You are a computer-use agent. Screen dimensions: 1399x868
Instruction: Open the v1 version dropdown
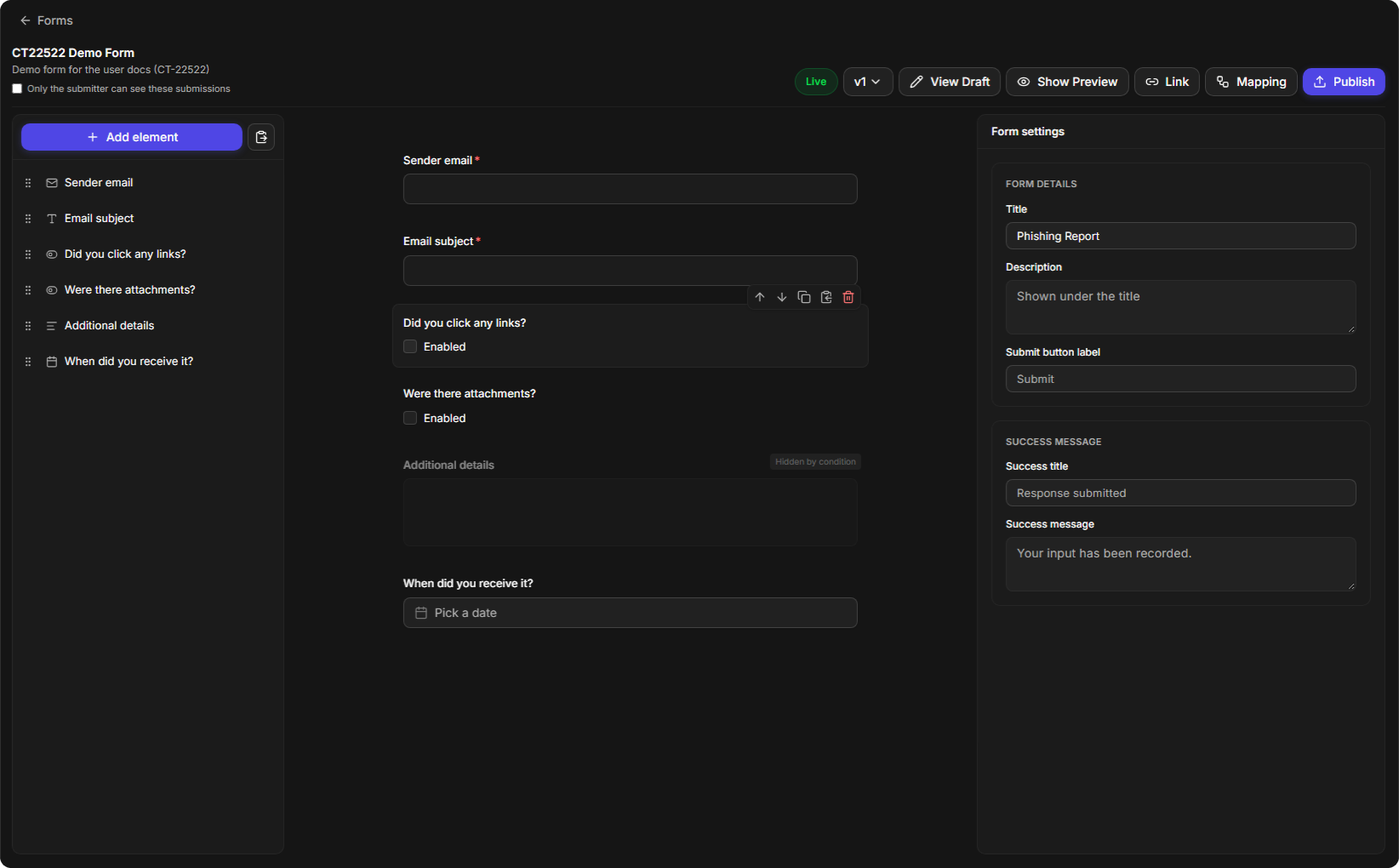click(868, 82)
